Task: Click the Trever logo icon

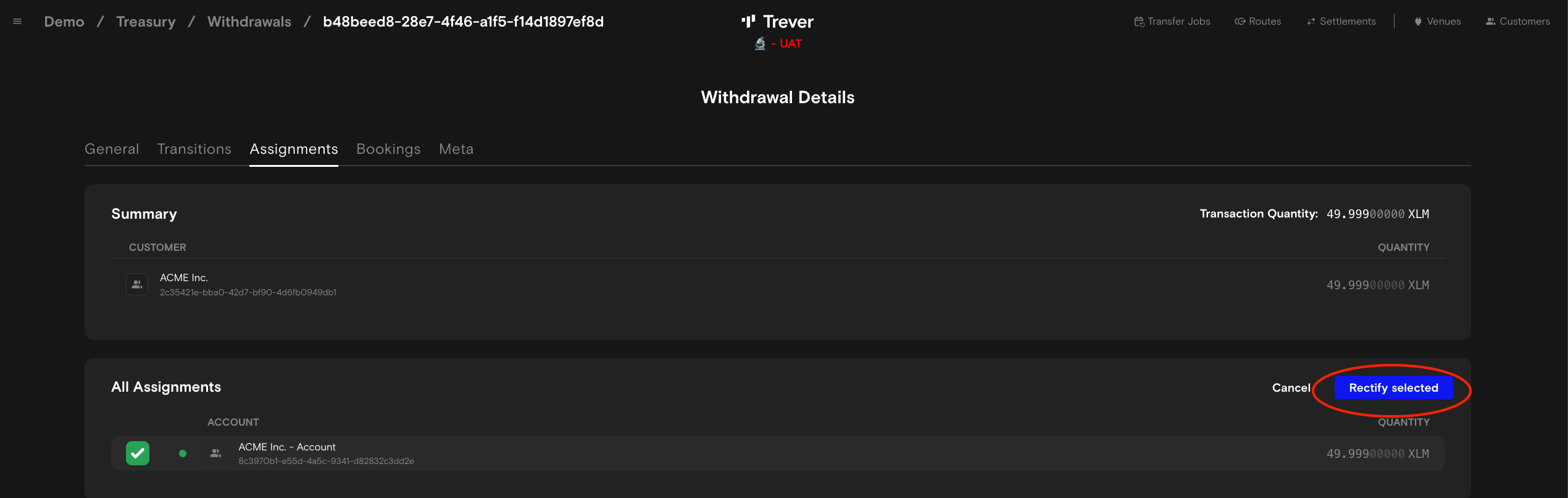Action: coord(748,22)
